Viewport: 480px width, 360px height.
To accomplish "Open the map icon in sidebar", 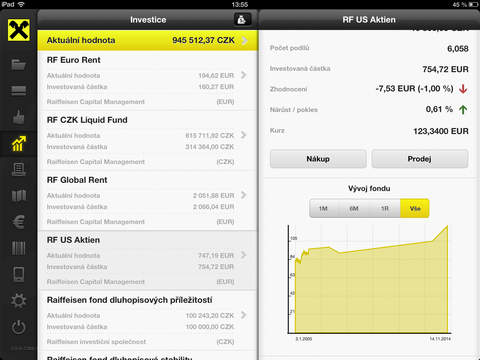I will coord(18,196).
